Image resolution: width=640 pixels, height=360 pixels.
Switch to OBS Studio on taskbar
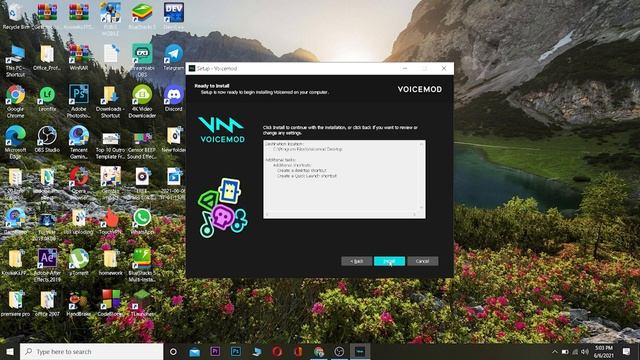coord(339,351)
